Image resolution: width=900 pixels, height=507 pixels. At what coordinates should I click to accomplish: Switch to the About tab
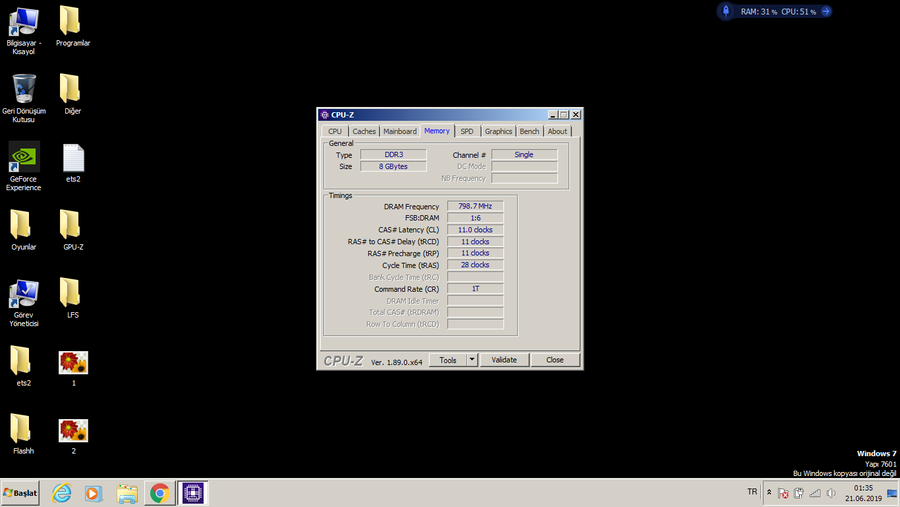[557, 131]
